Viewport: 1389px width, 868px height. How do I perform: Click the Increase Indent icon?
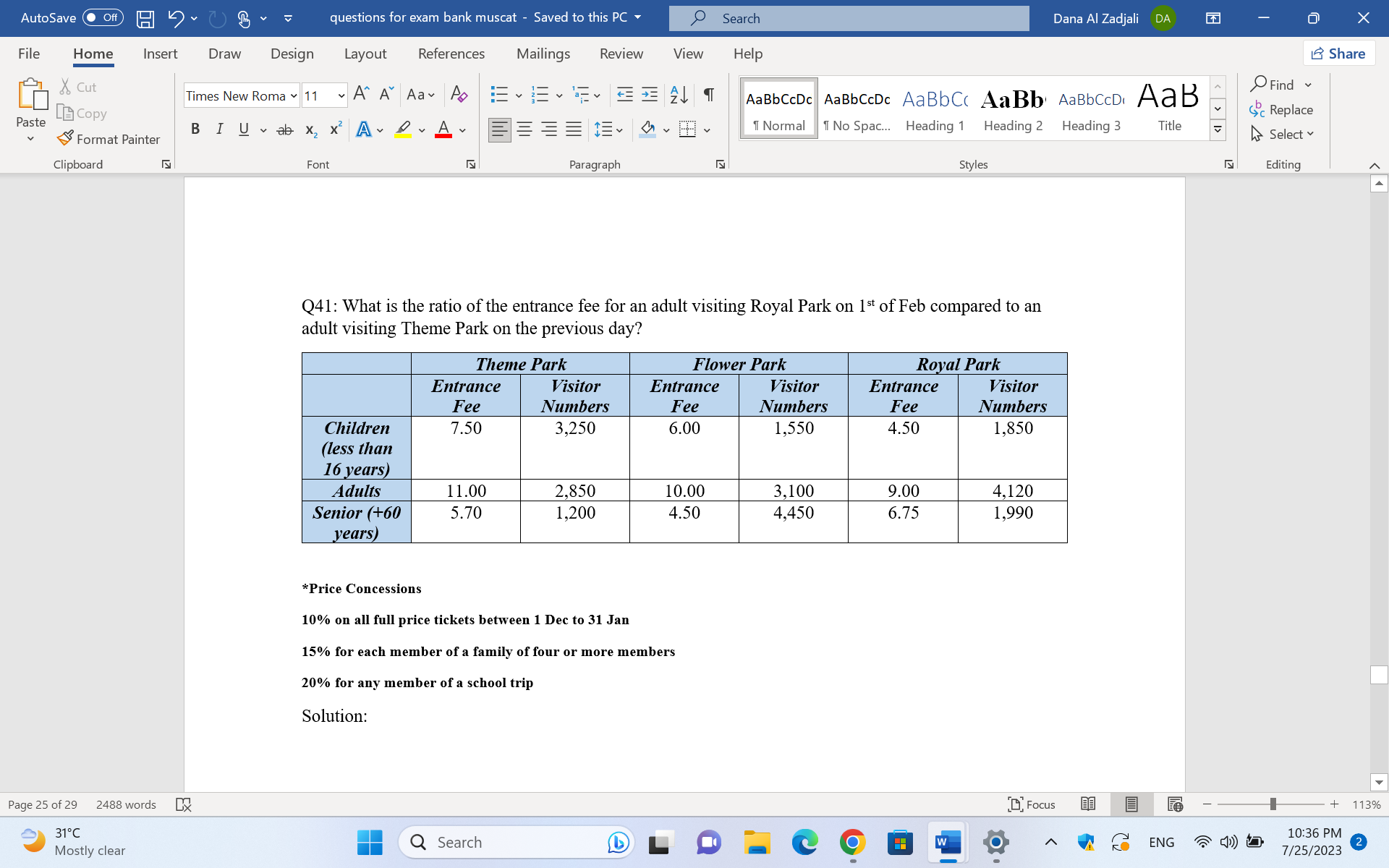650,94
